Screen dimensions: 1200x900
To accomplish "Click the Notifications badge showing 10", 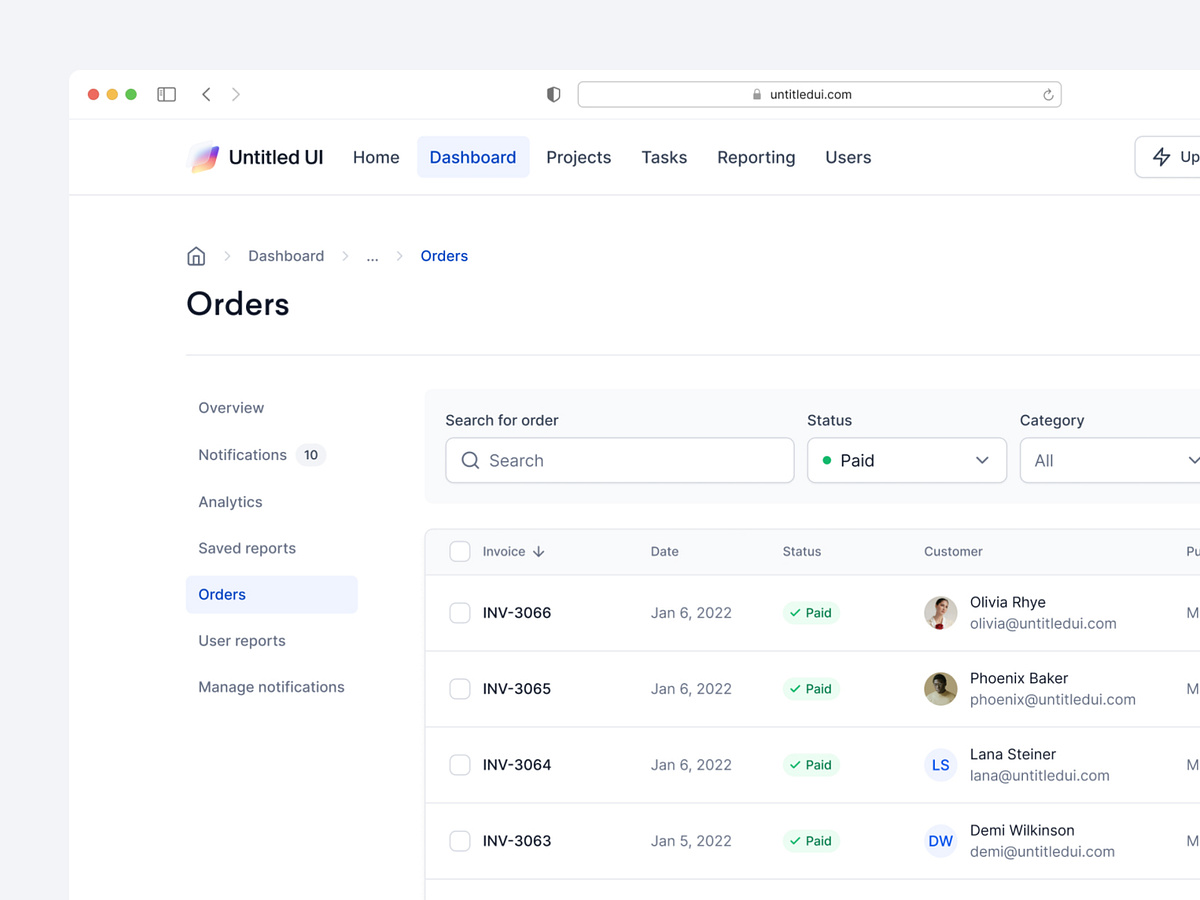I will [x=311, y=455].
